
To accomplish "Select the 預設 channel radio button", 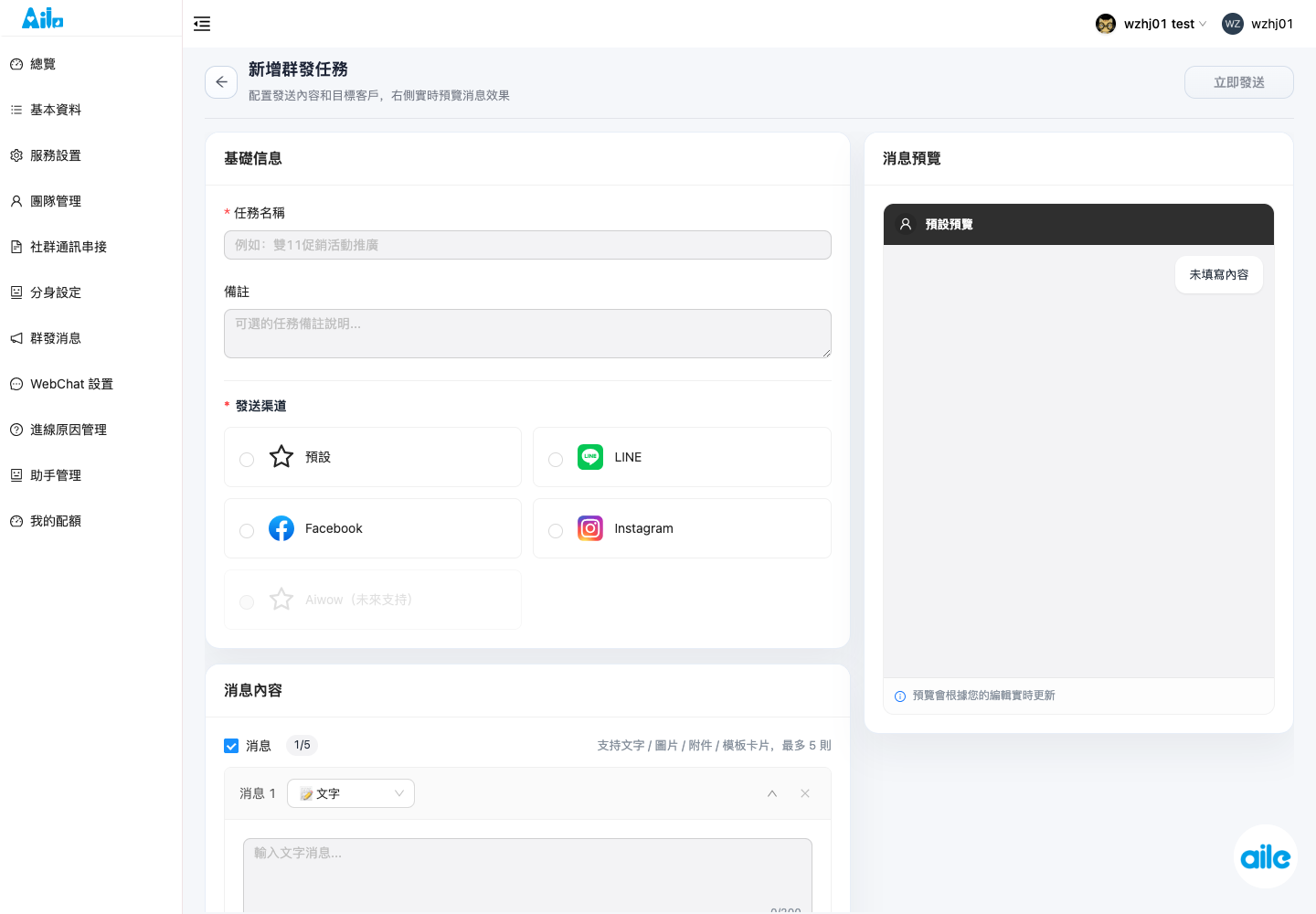I will (247, 460).
